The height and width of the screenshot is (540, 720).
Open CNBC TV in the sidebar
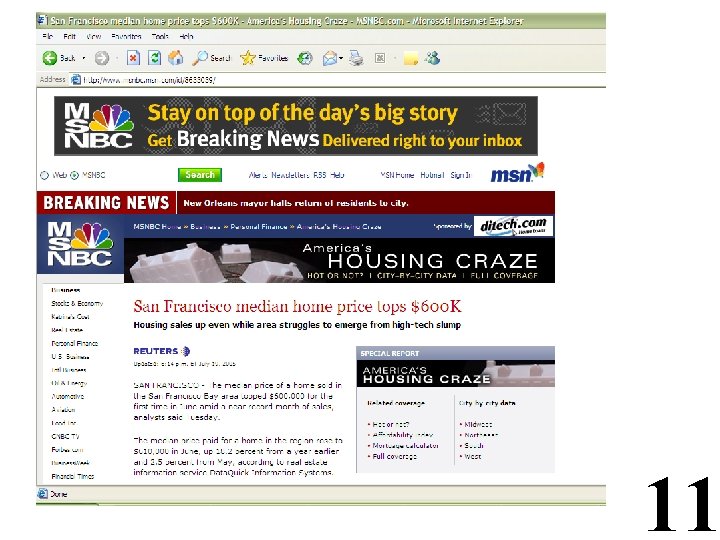coord(65,436)
